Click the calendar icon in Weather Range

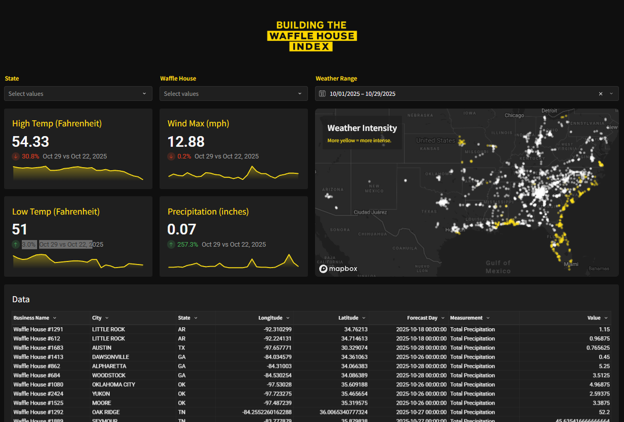(322, 94)
